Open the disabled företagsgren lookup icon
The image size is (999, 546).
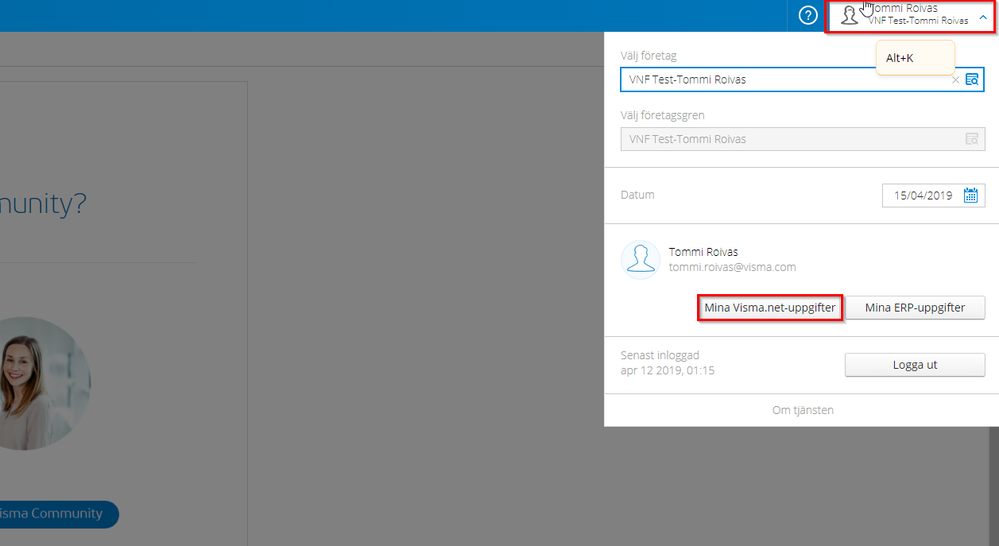pos(972,139)
